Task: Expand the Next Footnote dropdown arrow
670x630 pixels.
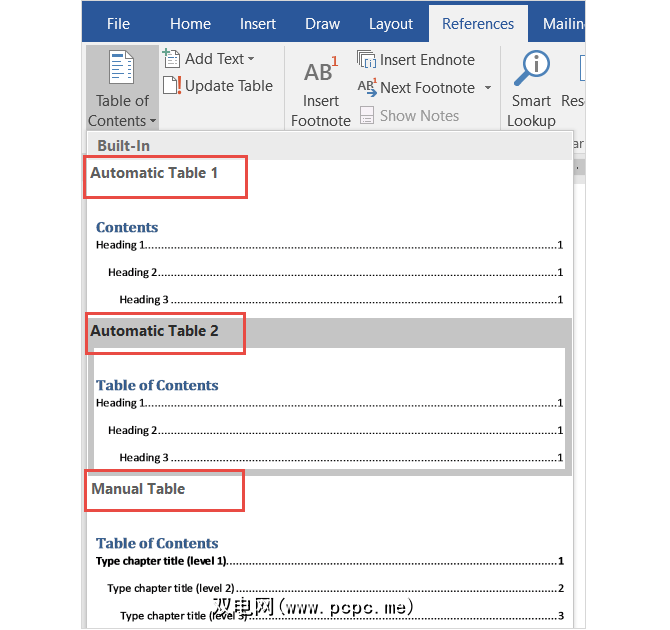Action: pyautogui.click(x=488, y=88)
